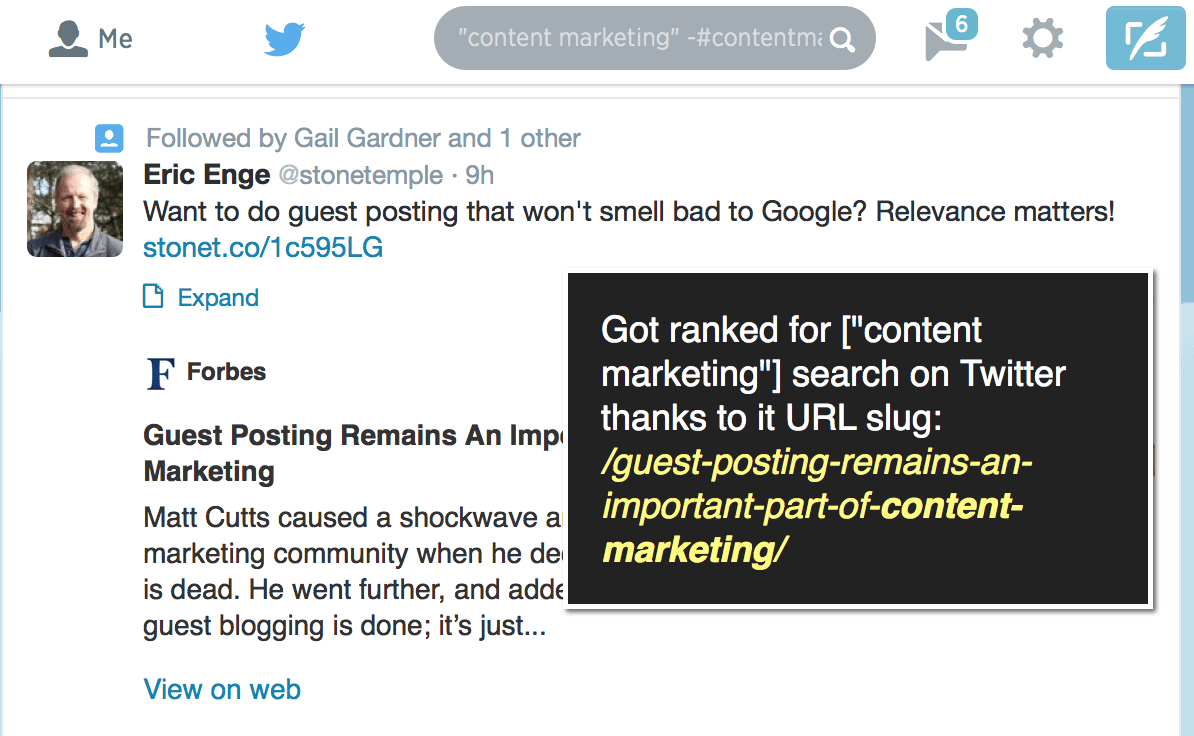Compose a new tweet with quill button
Image resolution: width=1194 pixels, height=736 pixels.
point(1145,38)
